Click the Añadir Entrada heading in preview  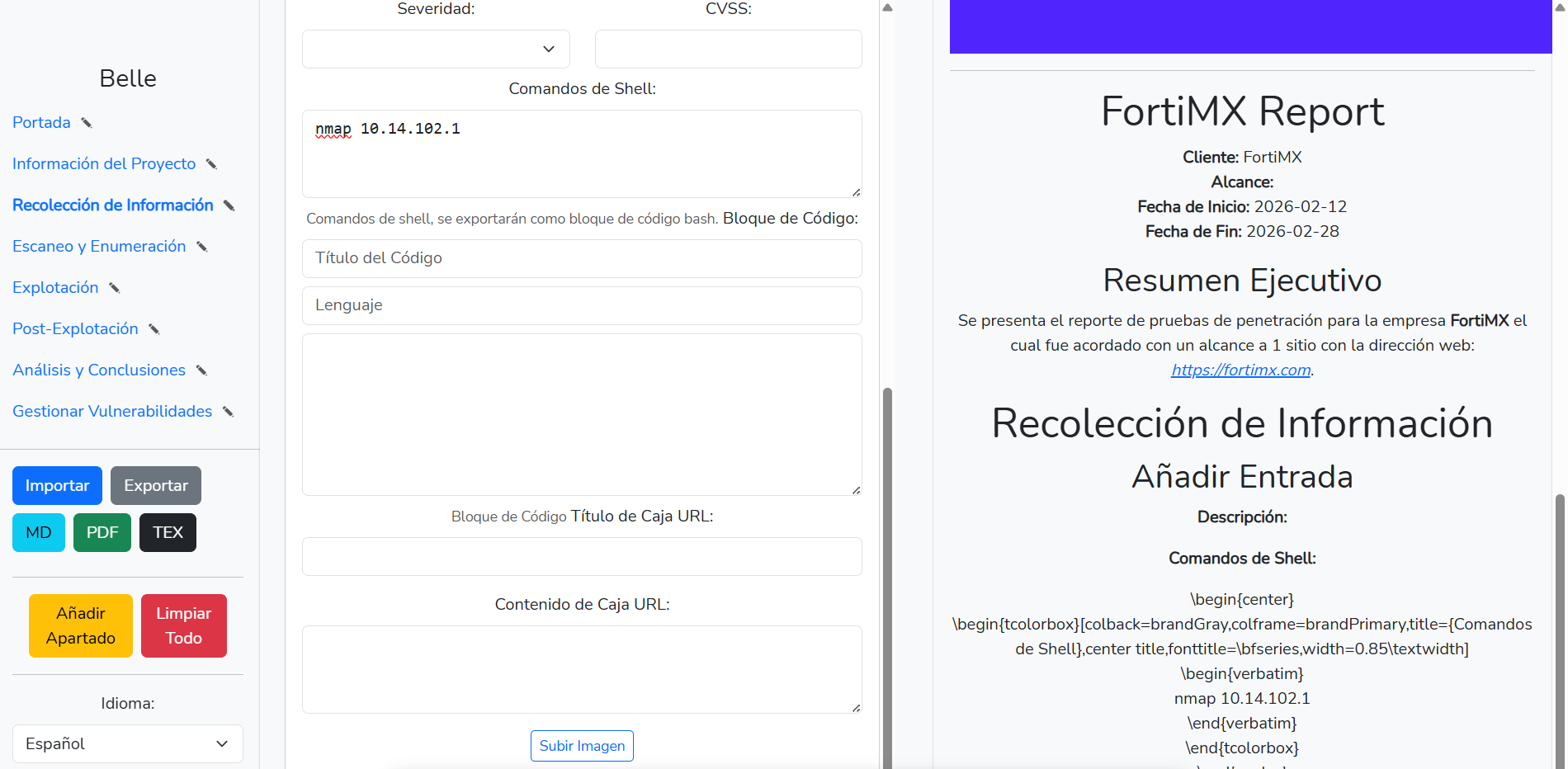[x=1242, y=476]
